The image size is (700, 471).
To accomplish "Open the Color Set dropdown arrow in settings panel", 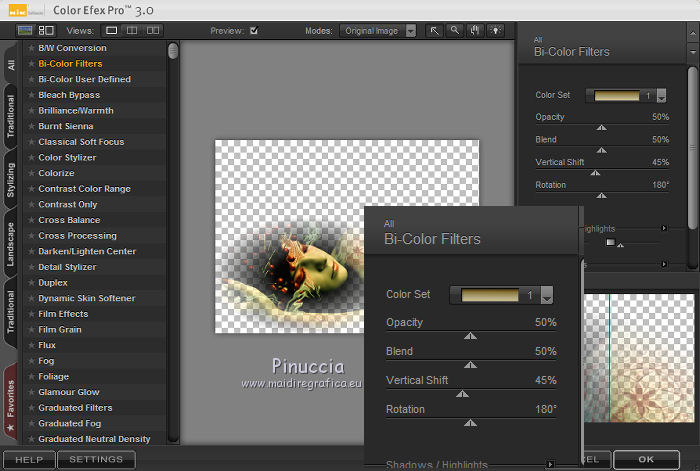I will (x=662, y=96).
